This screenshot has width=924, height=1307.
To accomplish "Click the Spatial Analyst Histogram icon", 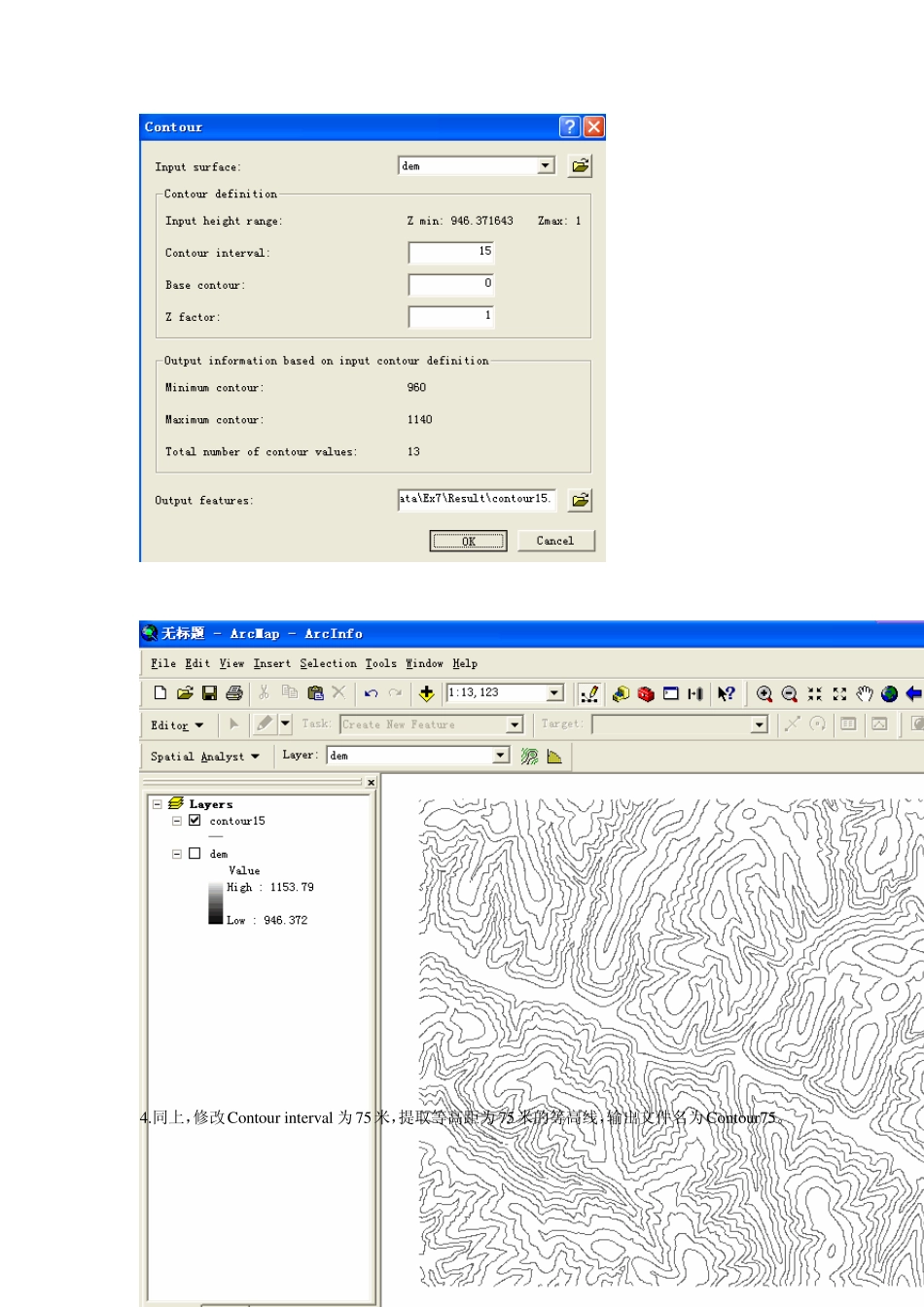I will (554, 756).
